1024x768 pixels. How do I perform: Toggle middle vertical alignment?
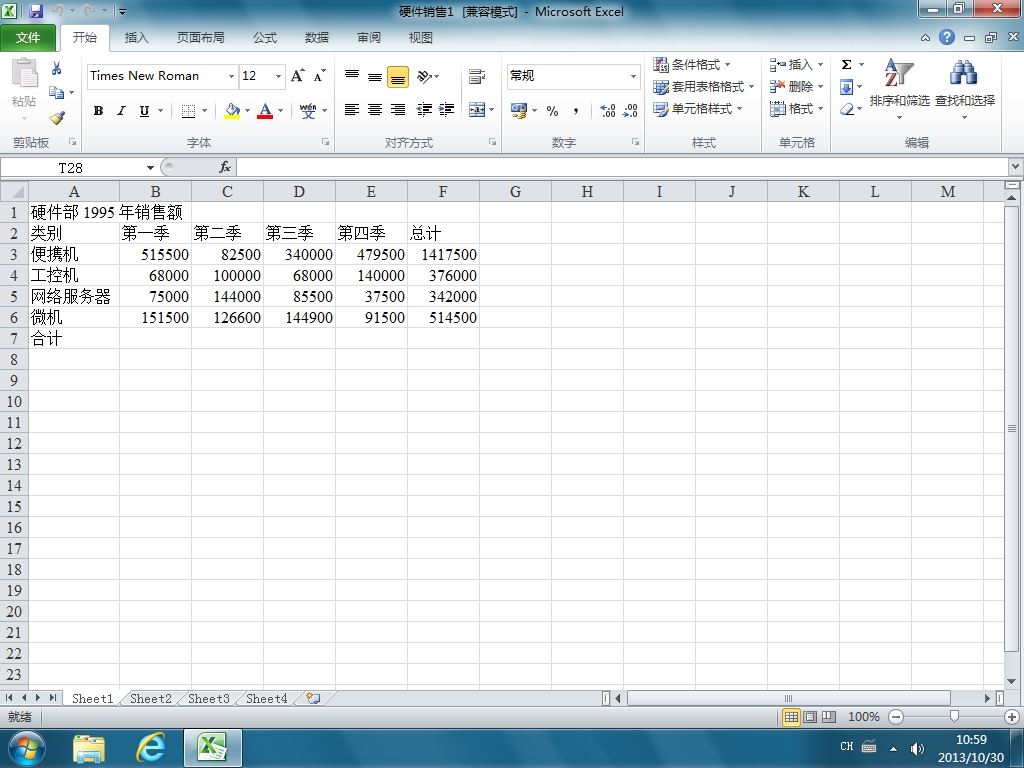click(x=375, y=76)
